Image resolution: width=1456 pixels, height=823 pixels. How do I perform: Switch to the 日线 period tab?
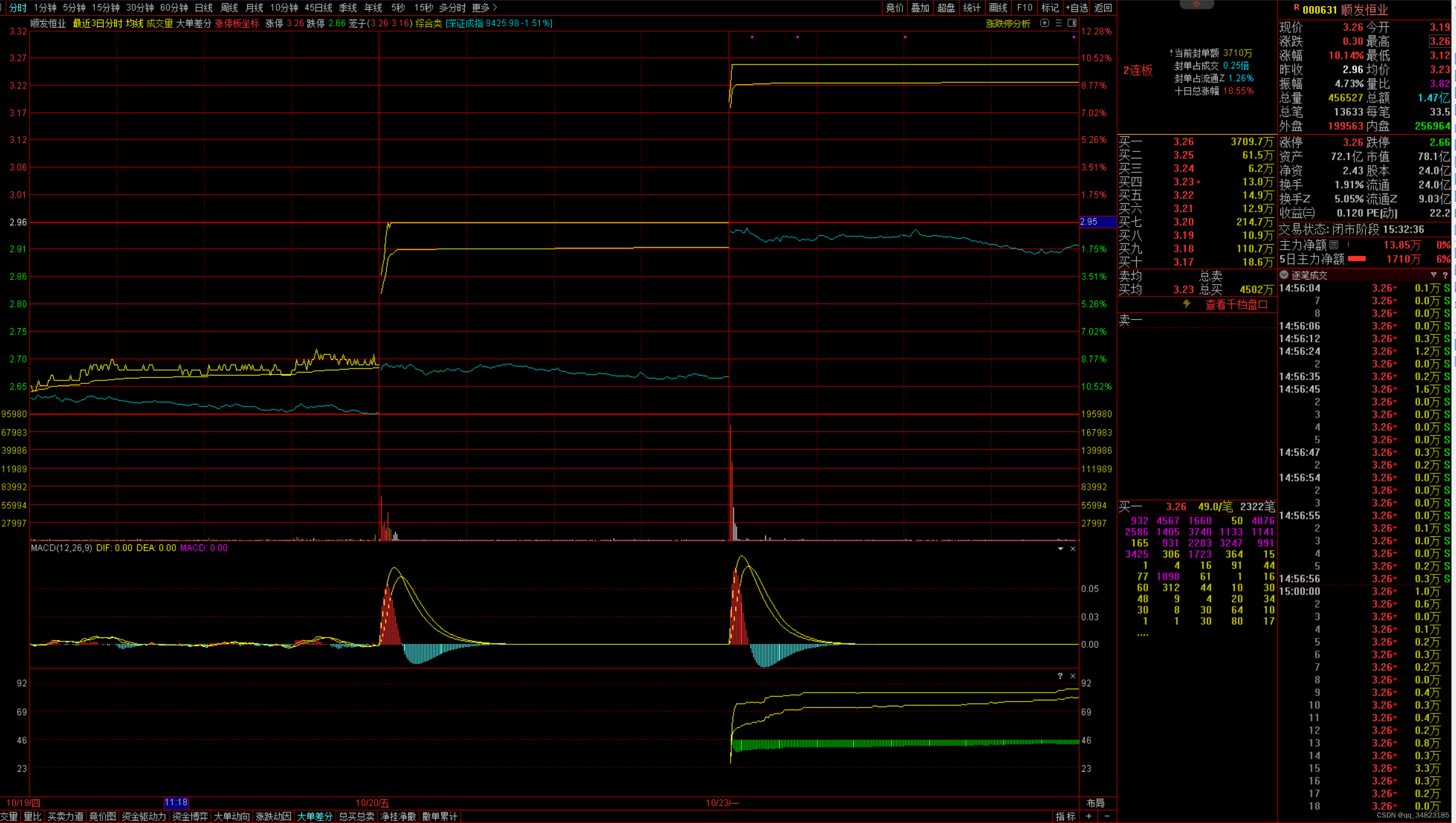click(x=203, y=8)
